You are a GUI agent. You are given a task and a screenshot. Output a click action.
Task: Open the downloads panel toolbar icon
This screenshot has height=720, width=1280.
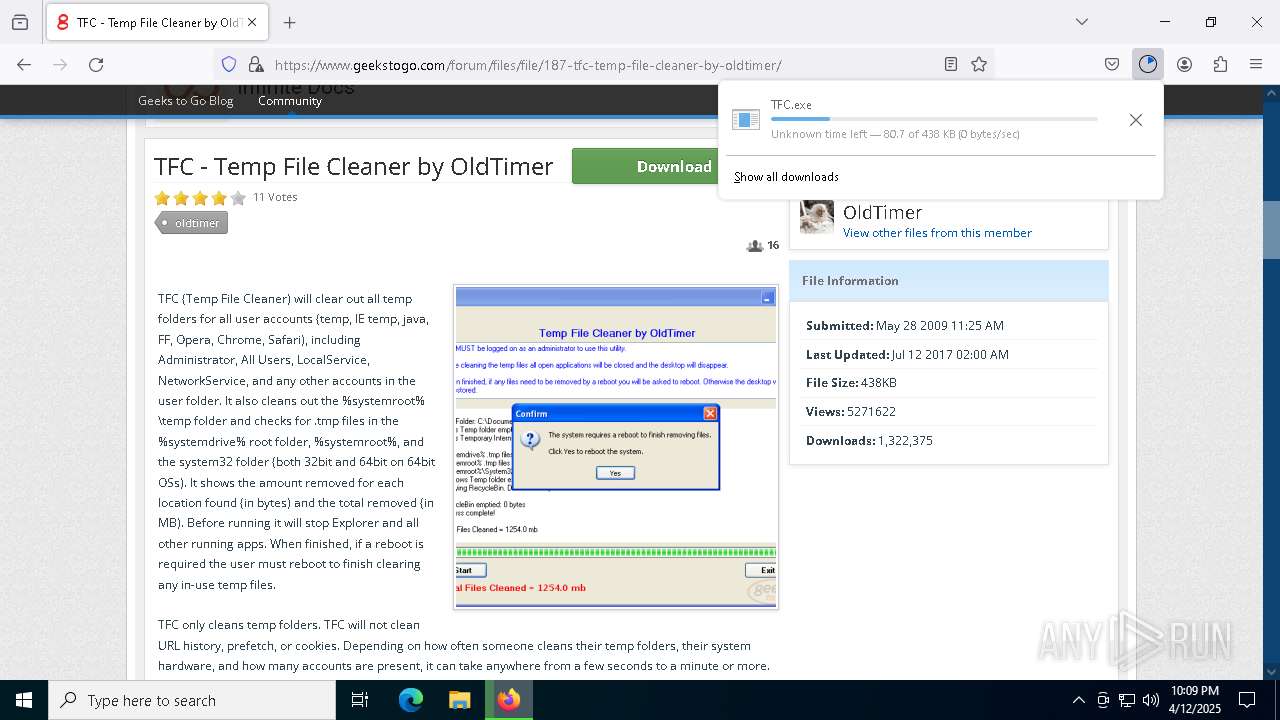click(1147, 64)
